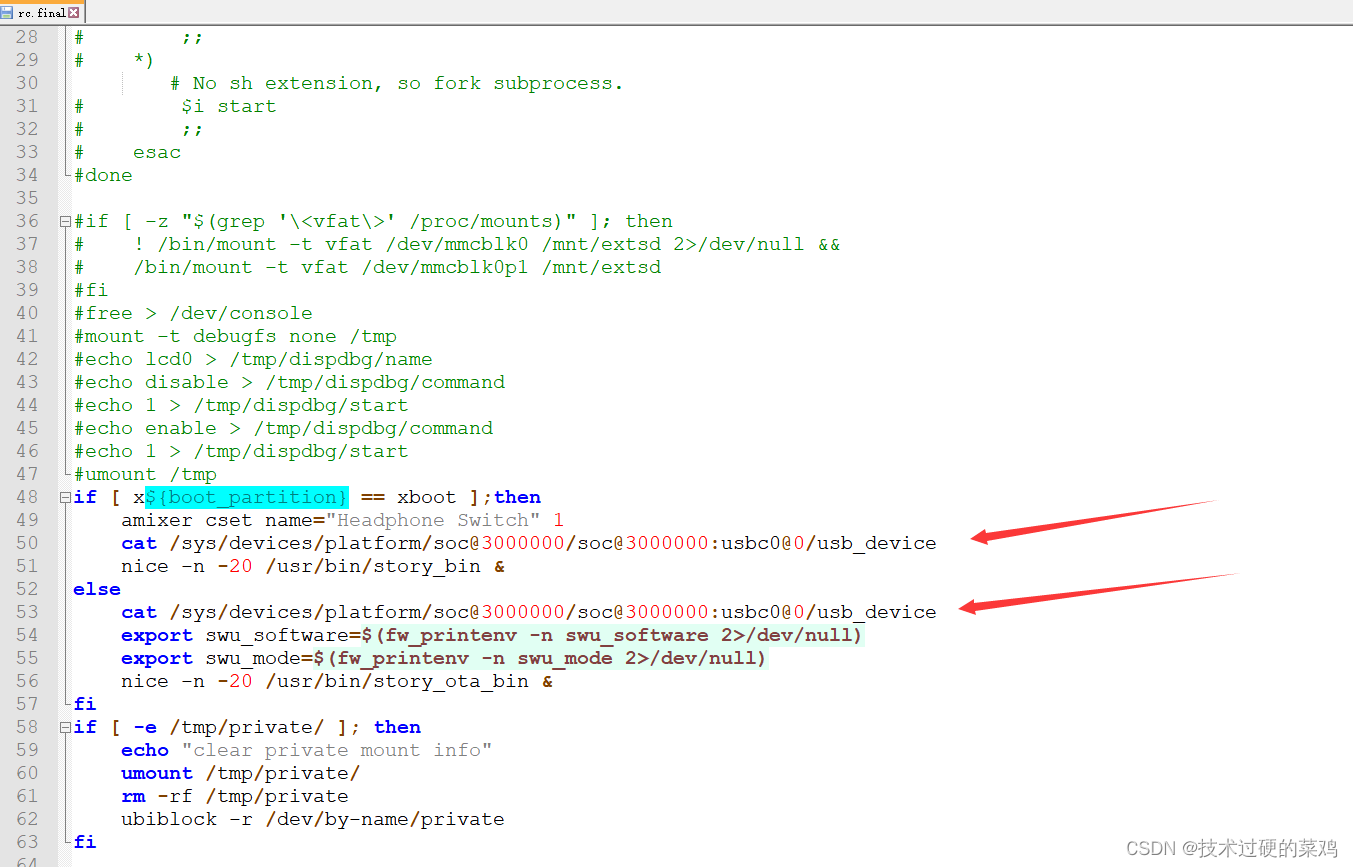Switch to the rc.final tab
The width and height of the screenshot is (1353, 867).
(x=41, y=12)
